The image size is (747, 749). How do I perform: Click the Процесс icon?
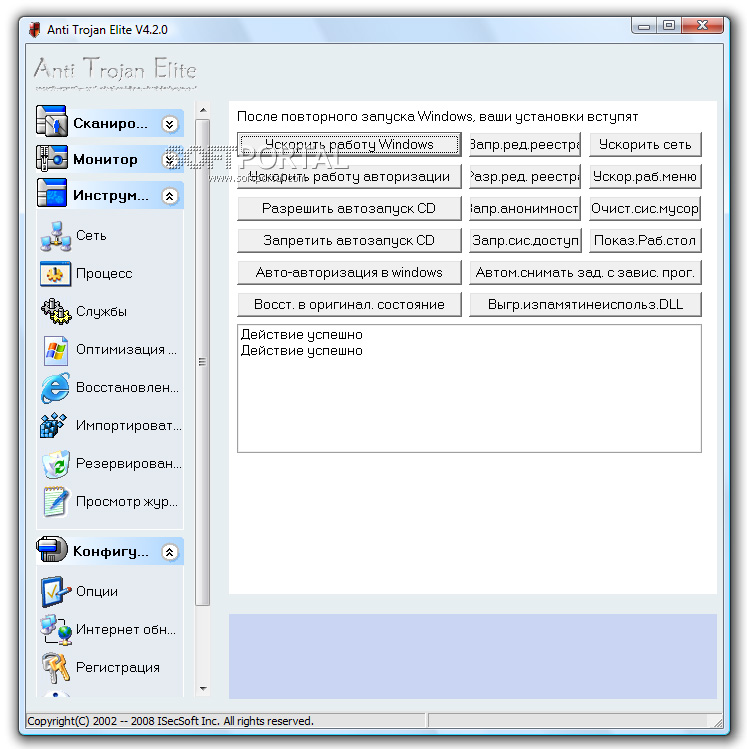coord(56,274)
